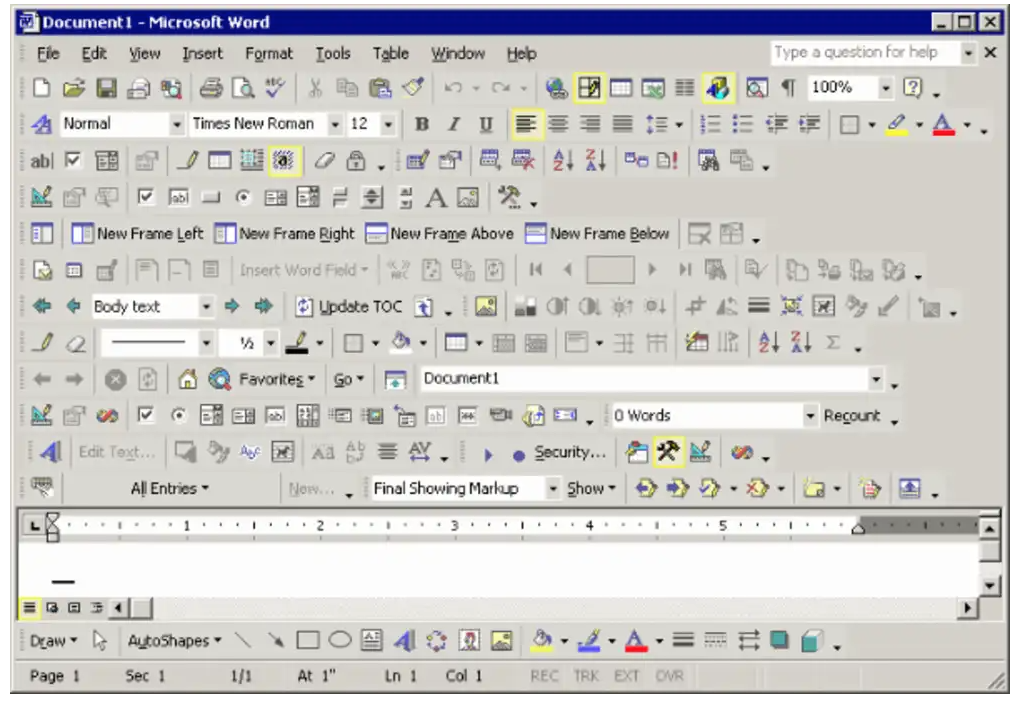Expand the 100% zoom dropdown

coord(885,88)
